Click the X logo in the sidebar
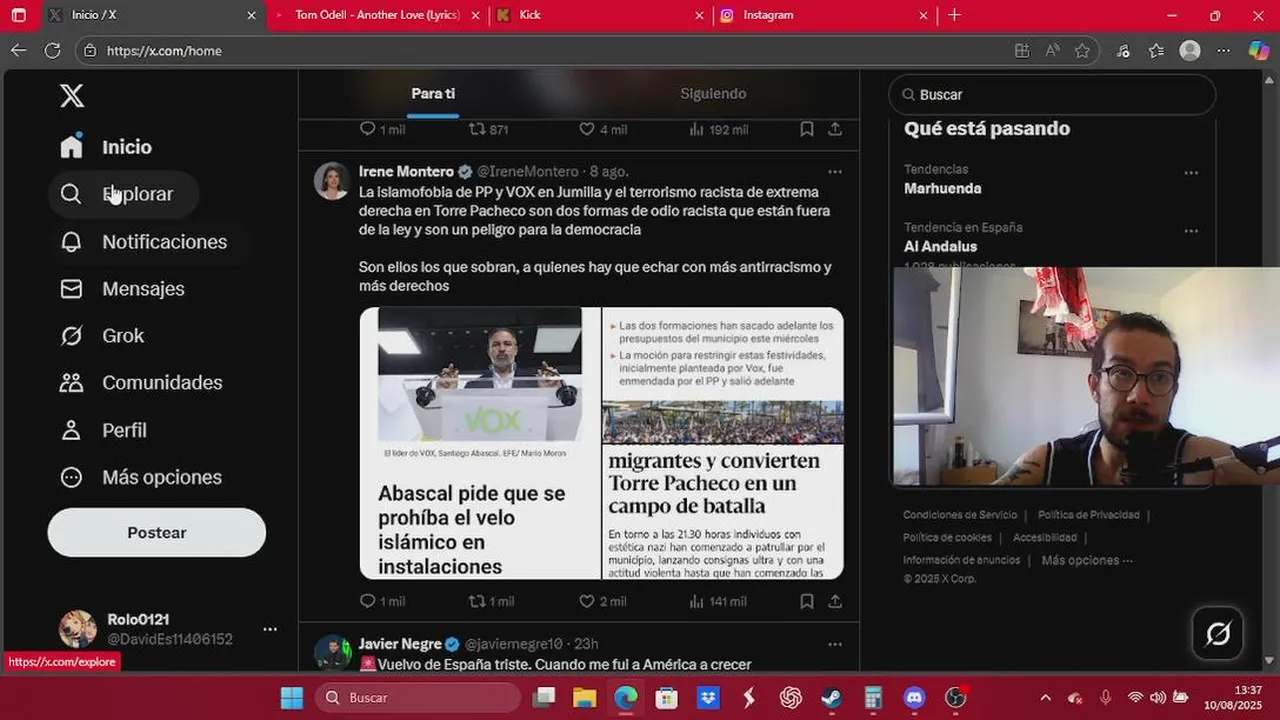1280x720 pixels. 71,96
